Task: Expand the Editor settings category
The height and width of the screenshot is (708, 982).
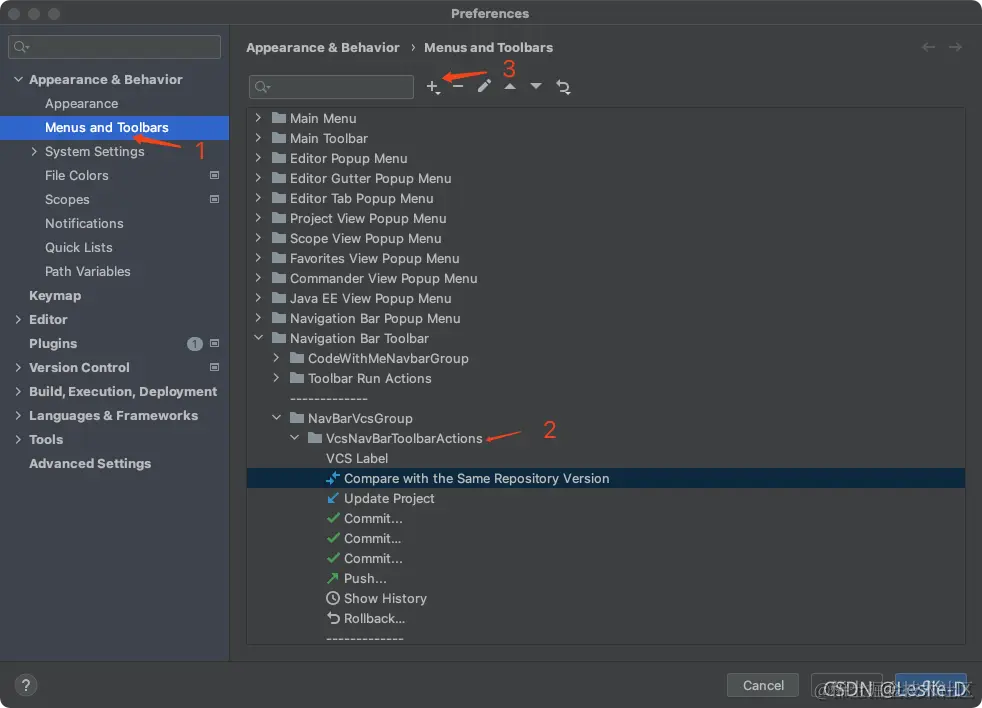Action: click(18, 320)
